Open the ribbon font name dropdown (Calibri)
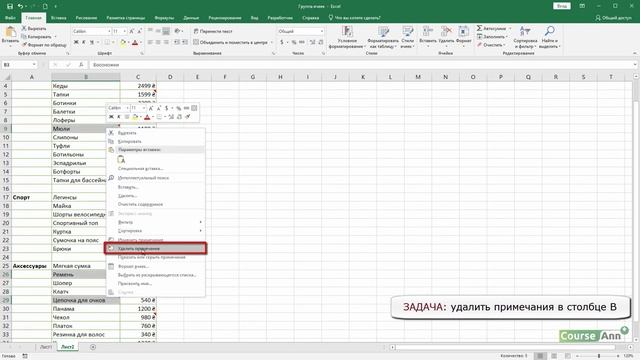640x360 pixels. click(109, 31)
